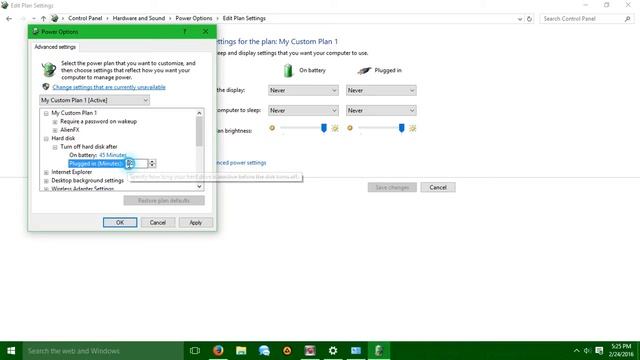Screen dimensions: 640x360
Task: Open the chat bubbles app in taskbar
Action: point(264,350)
